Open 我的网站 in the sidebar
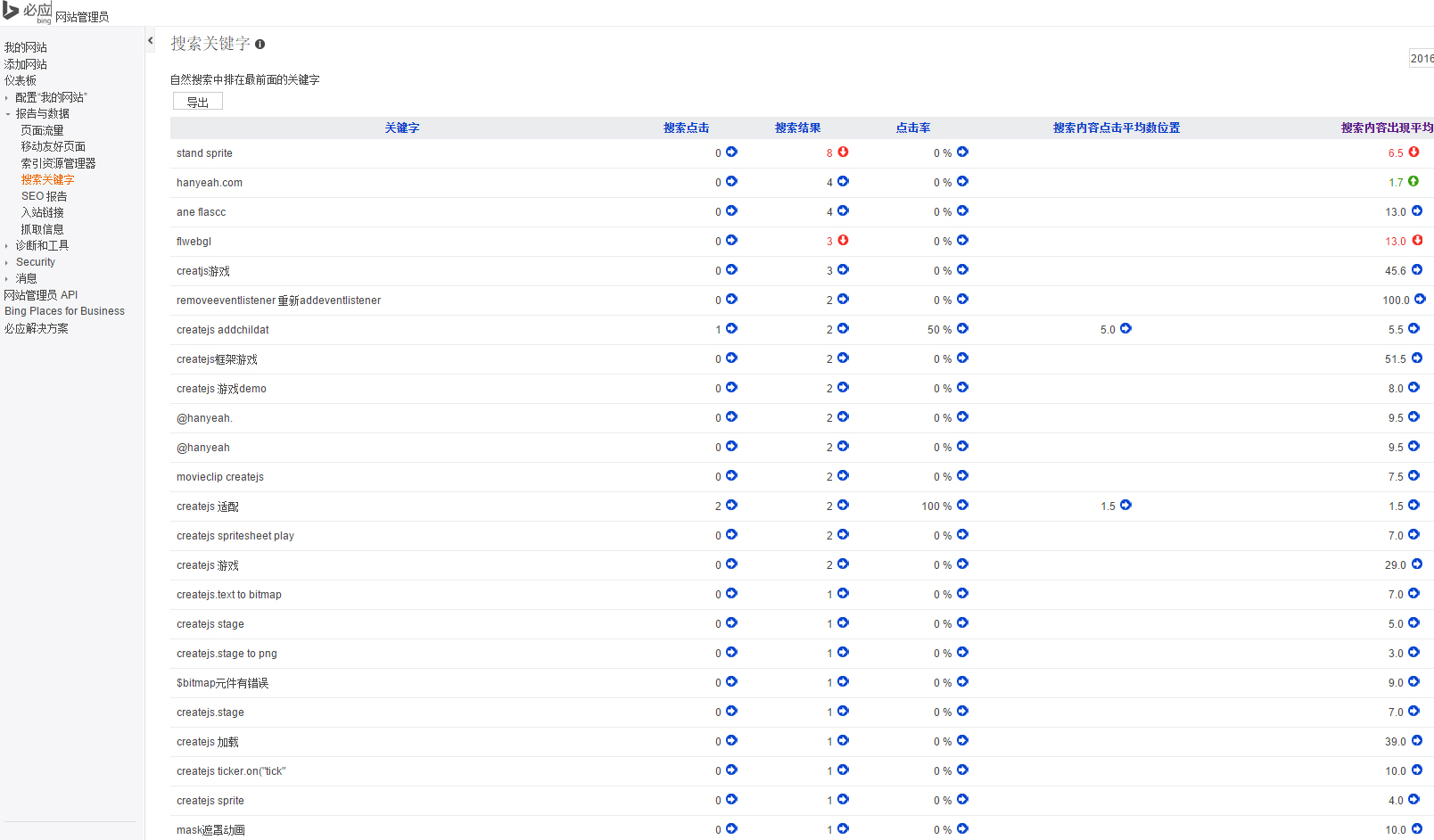The width and height of the screenshot is (1434, 840). pos(26,47)
